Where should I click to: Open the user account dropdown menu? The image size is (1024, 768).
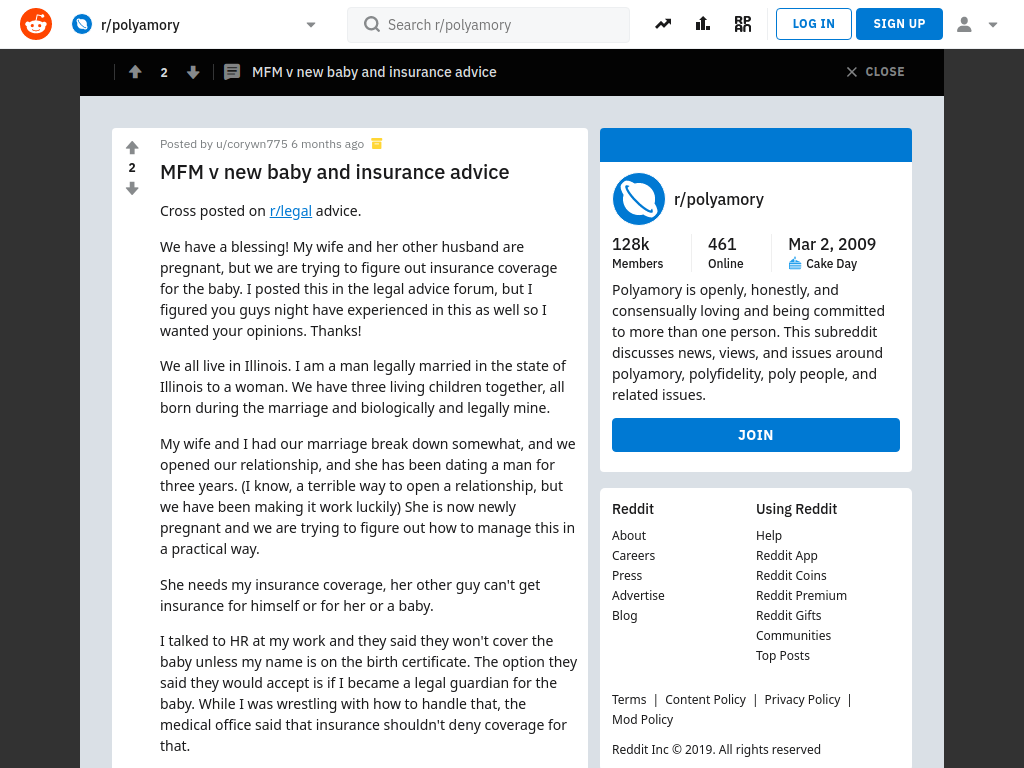[x=977, y=24]
